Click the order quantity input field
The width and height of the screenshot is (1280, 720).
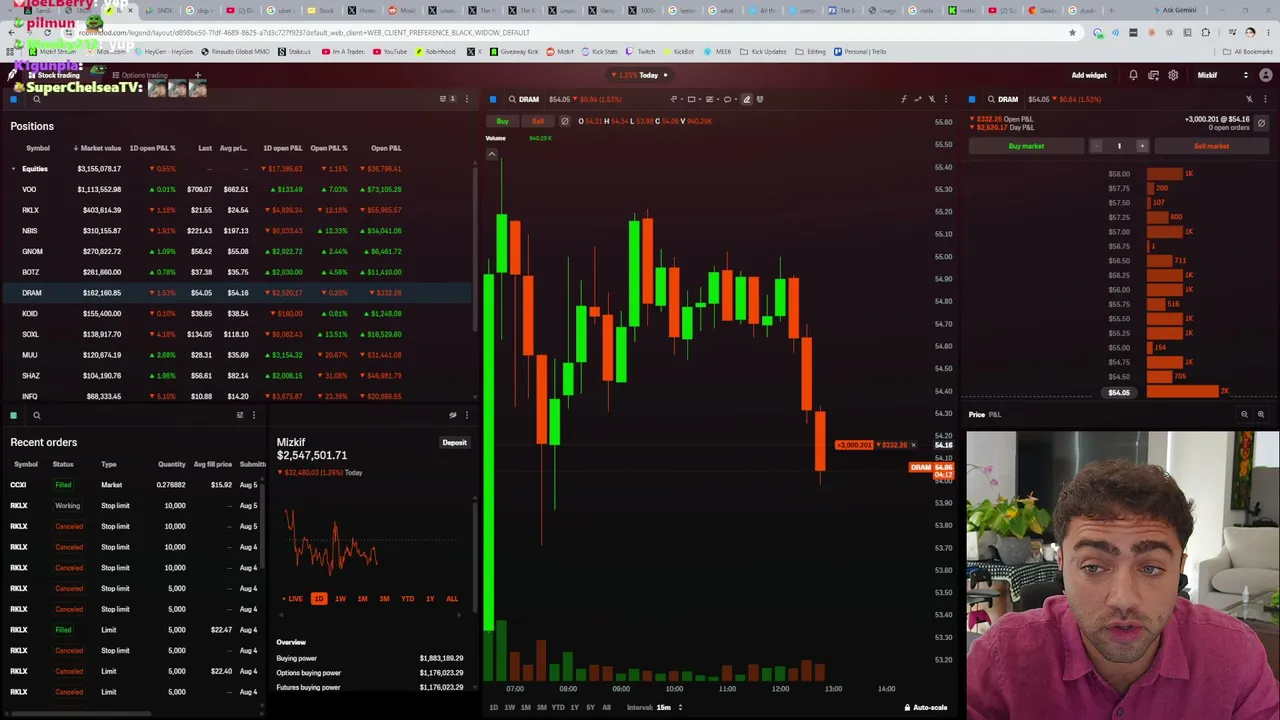coord(1119,146)
